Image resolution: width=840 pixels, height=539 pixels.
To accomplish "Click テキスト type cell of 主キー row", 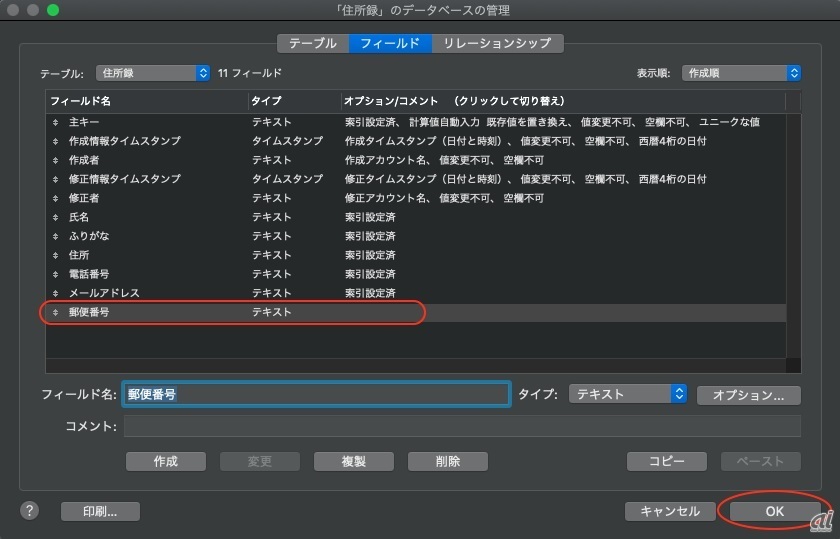I will [x=272, y=123].
